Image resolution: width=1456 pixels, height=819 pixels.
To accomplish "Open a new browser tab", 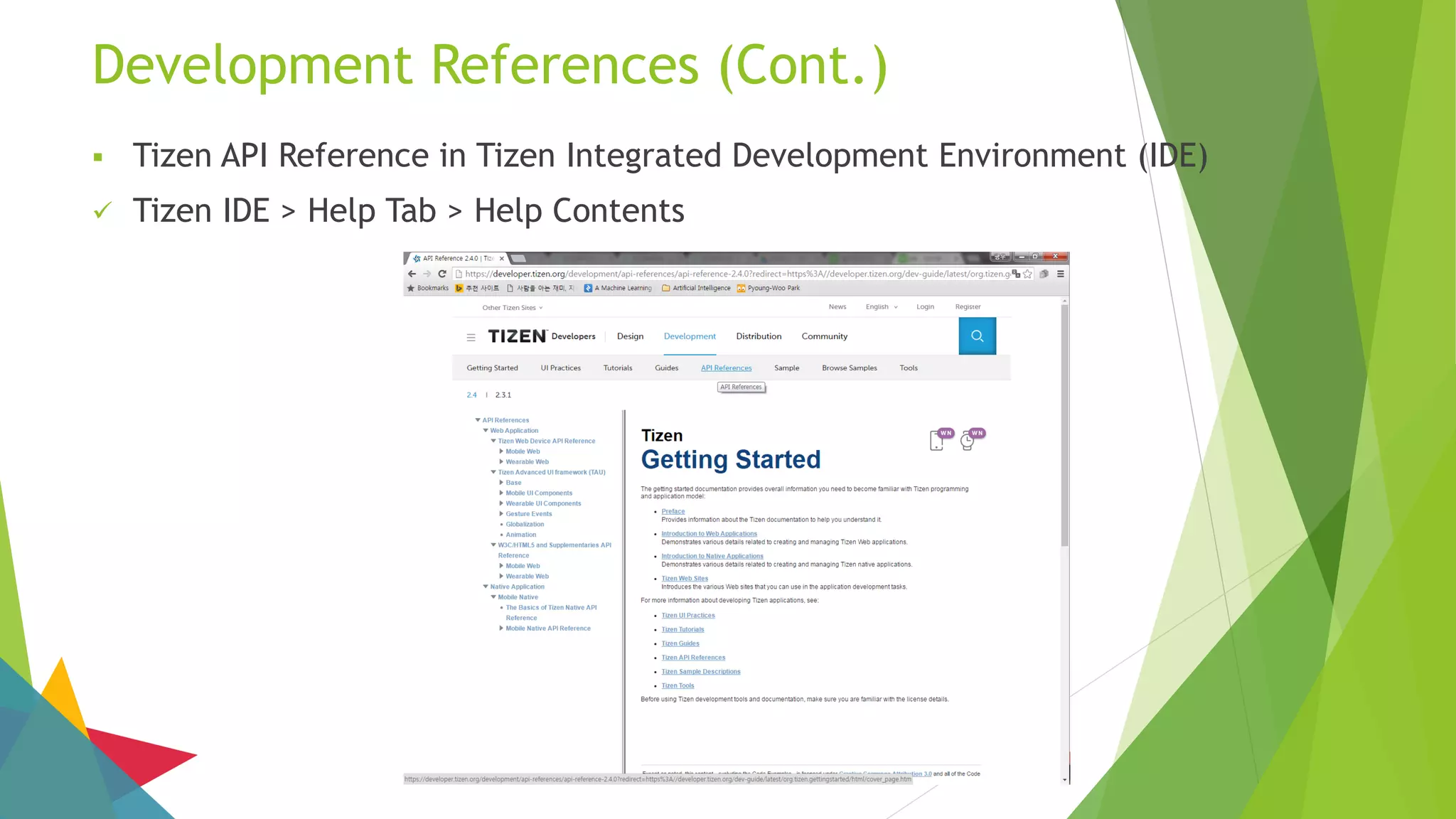I will 519,258.
